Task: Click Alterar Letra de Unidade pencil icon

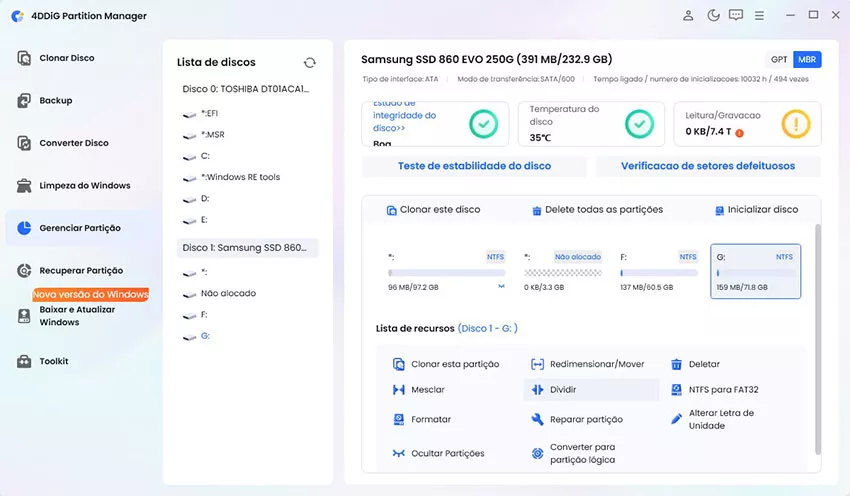Action: [677, 419]
